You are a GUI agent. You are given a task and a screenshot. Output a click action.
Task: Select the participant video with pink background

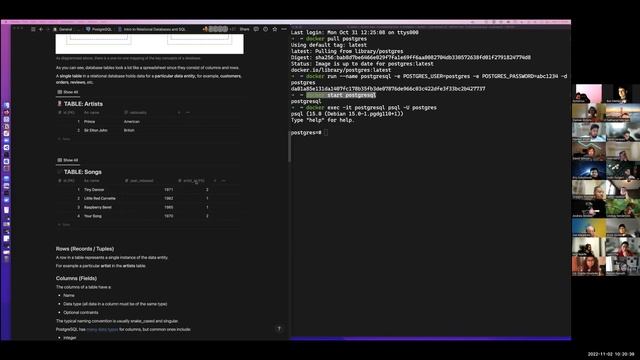(x=589, y=93)
